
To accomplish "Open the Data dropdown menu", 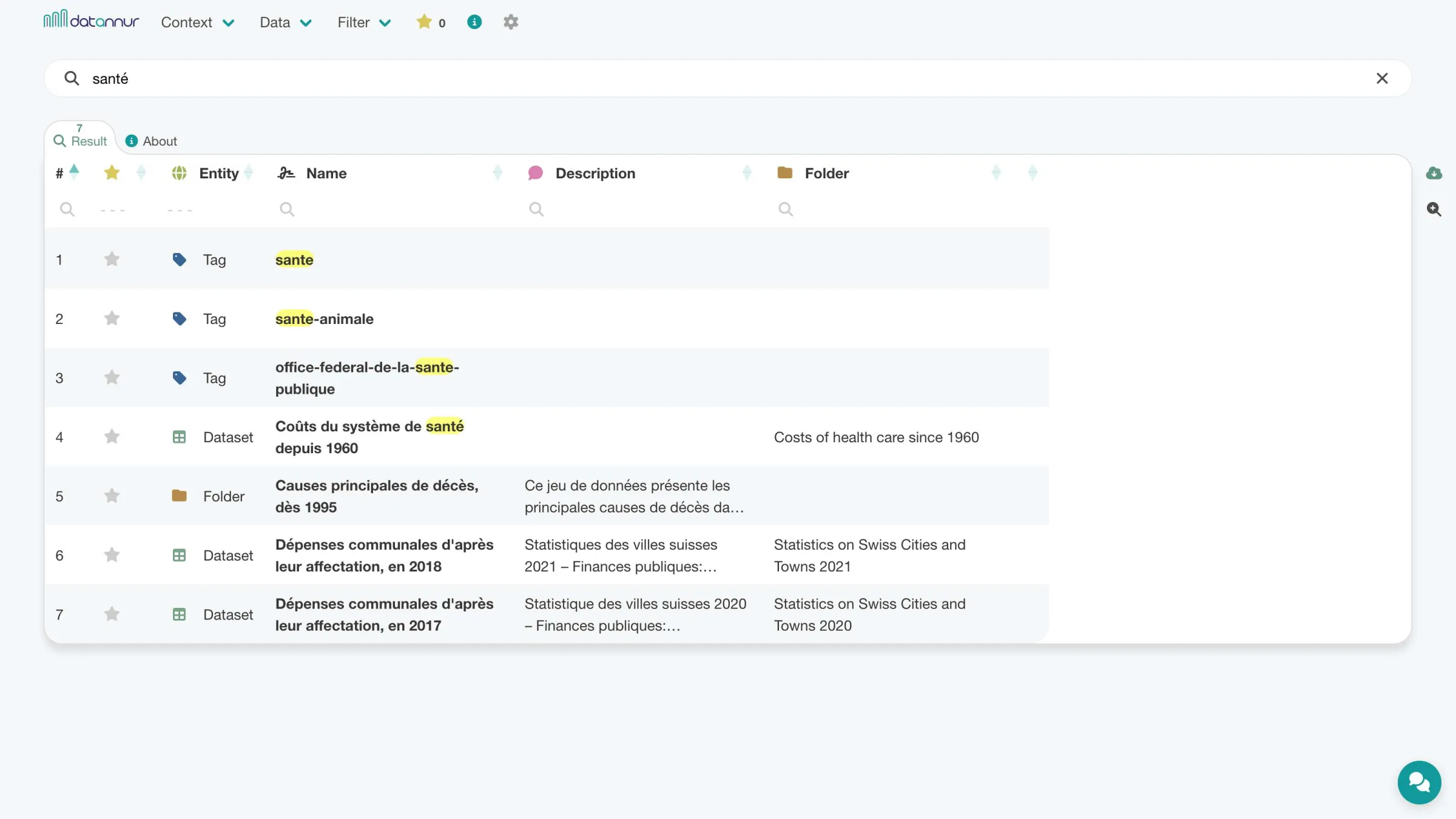I will click(x=286, y=22).
